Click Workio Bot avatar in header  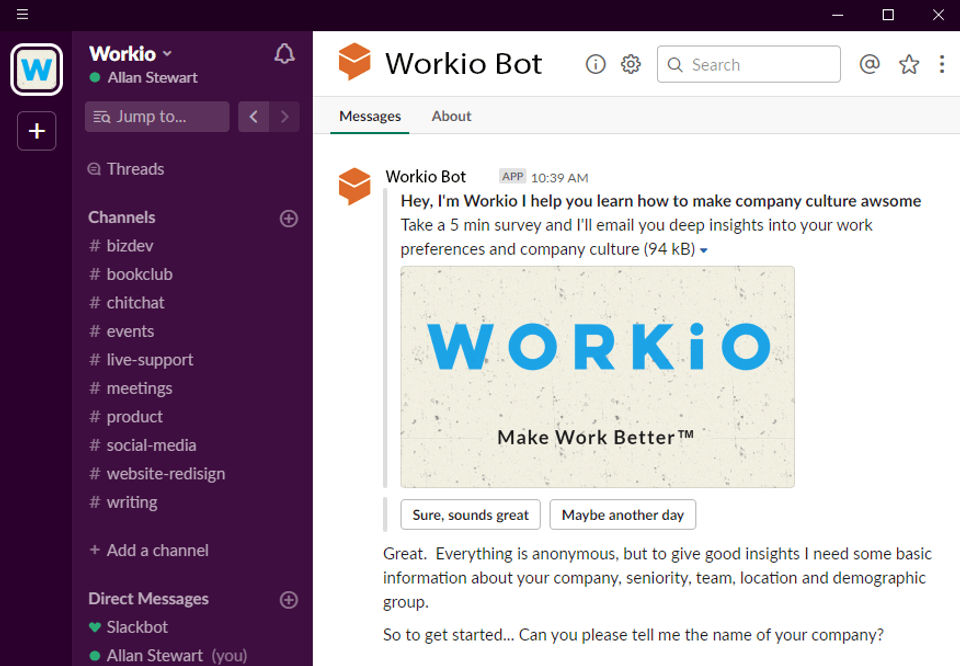[x=354, y=61]
